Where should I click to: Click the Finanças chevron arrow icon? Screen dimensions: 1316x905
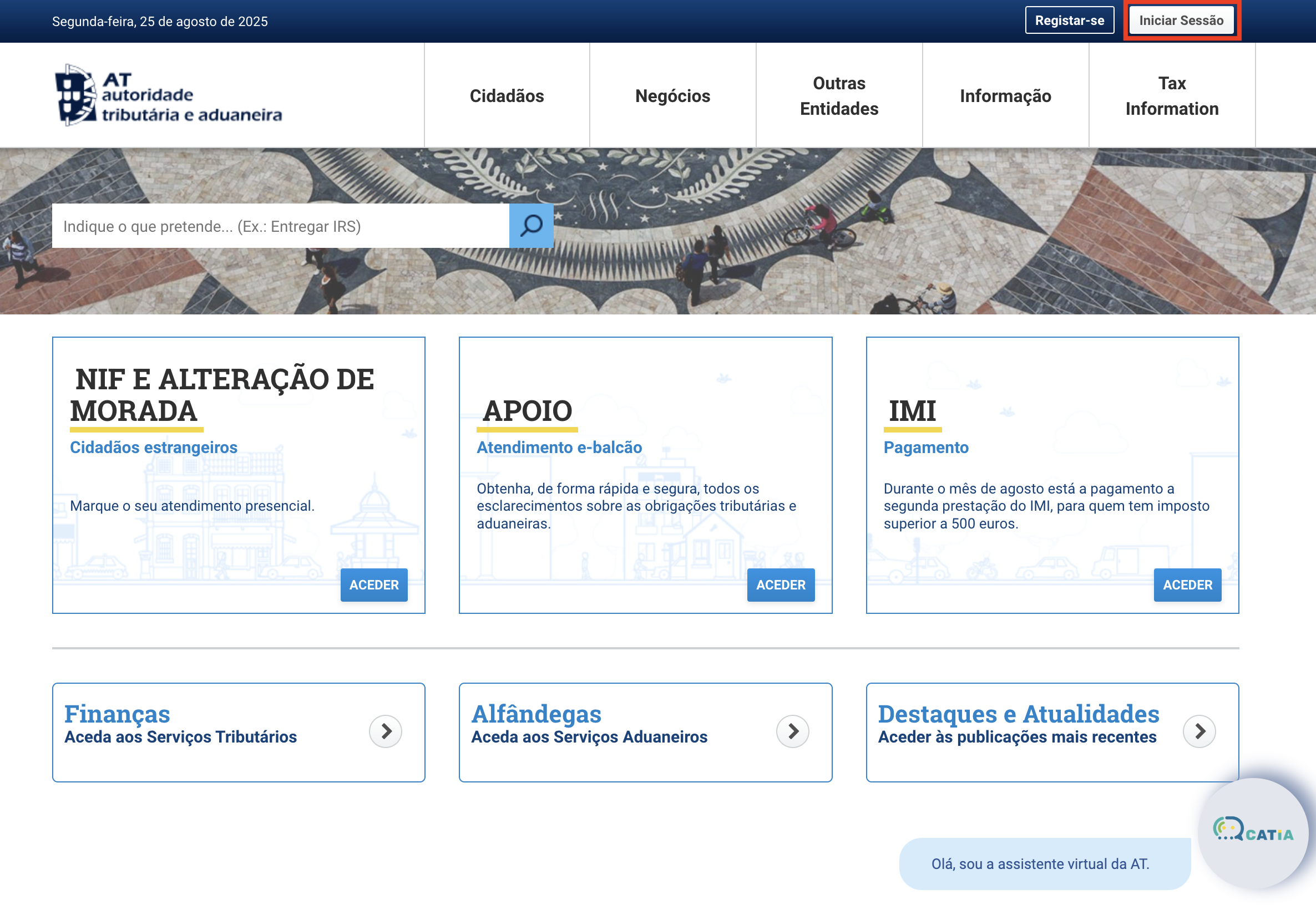(386, 731)
